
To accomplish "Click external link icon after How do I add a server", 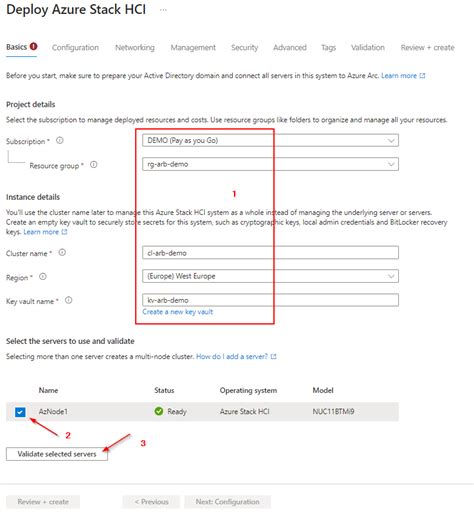I will (x=273, y=356).
